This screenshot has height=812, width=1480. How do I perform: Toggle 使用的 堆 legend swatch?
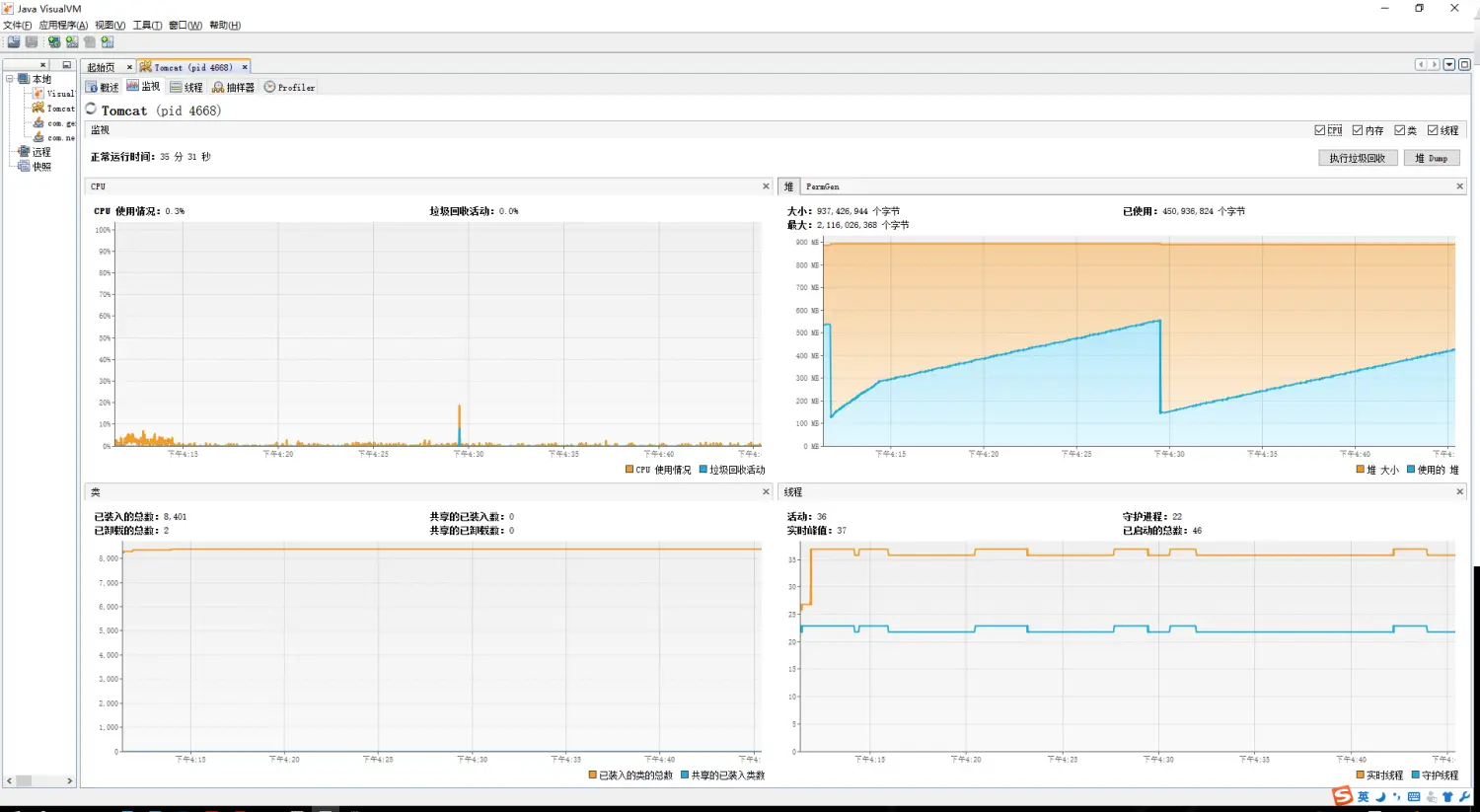click(1411, 470)
